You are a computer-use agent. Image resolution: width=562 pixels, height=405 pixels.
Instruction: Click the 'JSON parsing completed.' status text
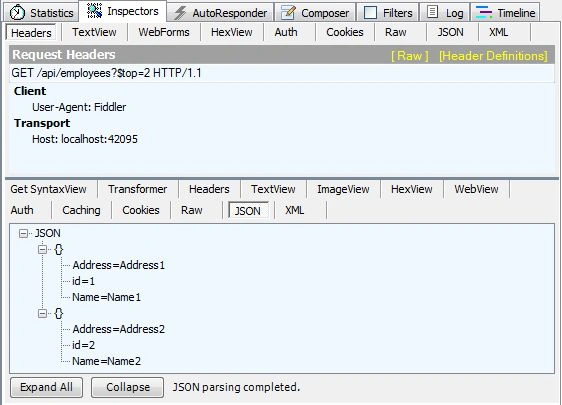tap(236, 387)
